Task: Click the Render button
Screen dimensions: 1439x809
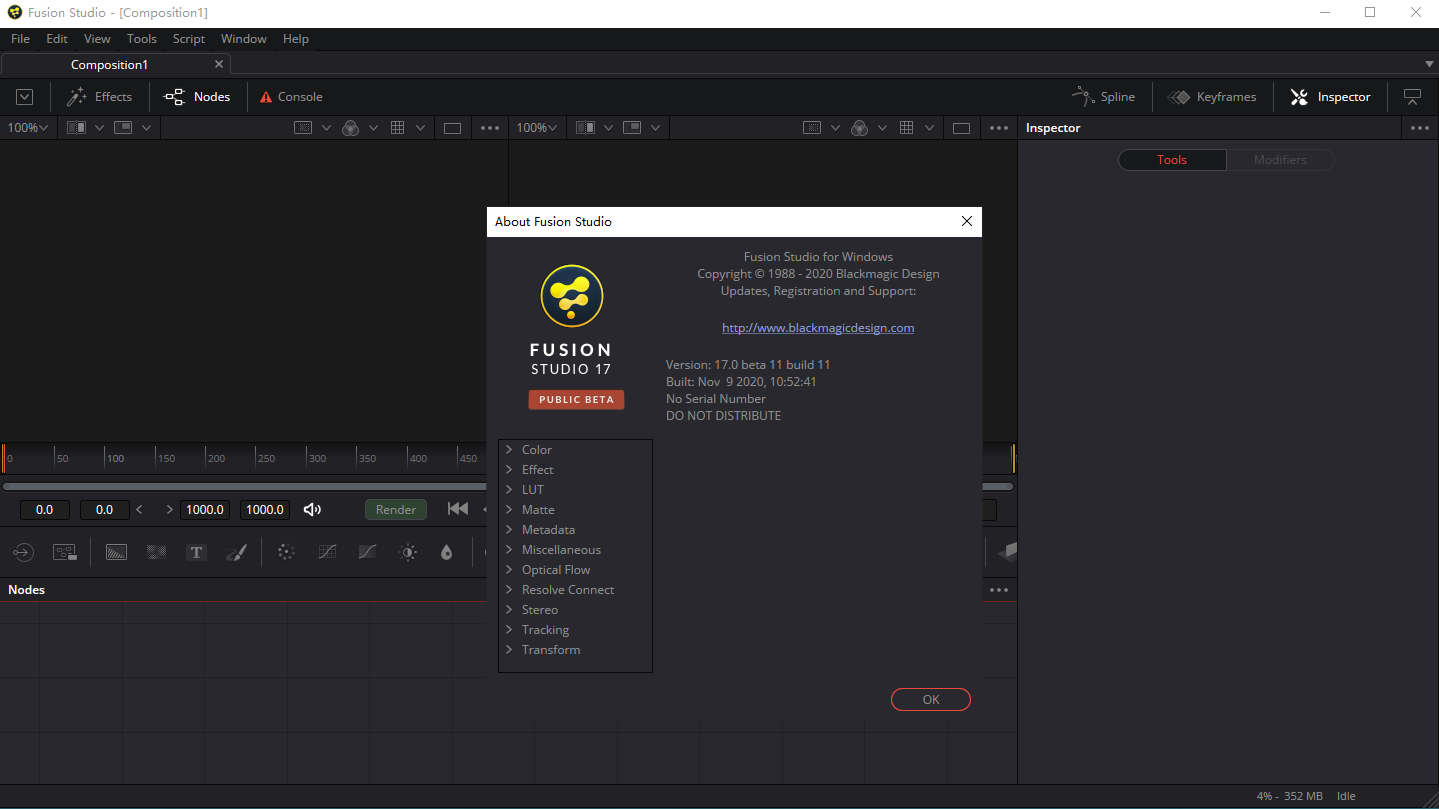Action: tap(396, 509)
